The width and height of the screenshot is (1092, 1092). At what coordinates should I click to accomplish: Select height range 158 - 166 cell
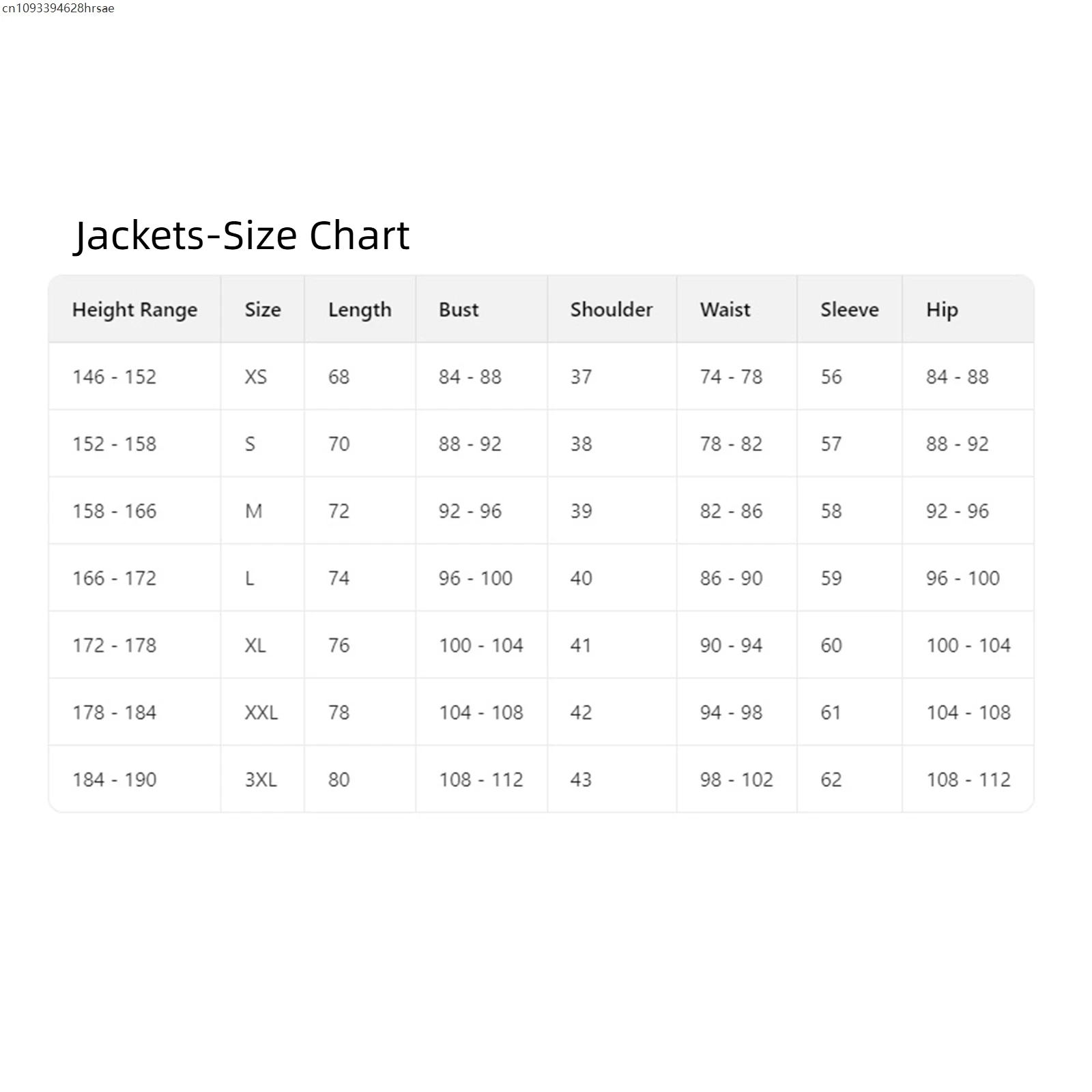tap(115, 511)
